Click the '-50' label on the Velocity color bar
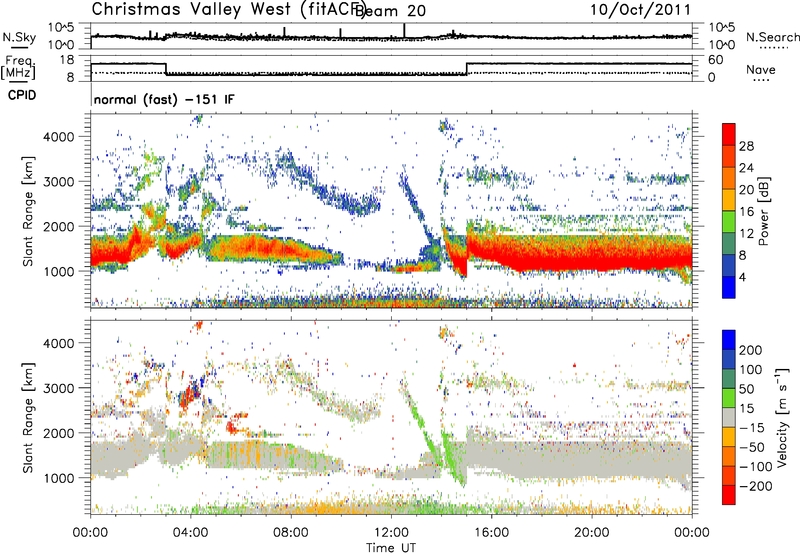This screenshot has height=554, width=800. tap(752, 447)
